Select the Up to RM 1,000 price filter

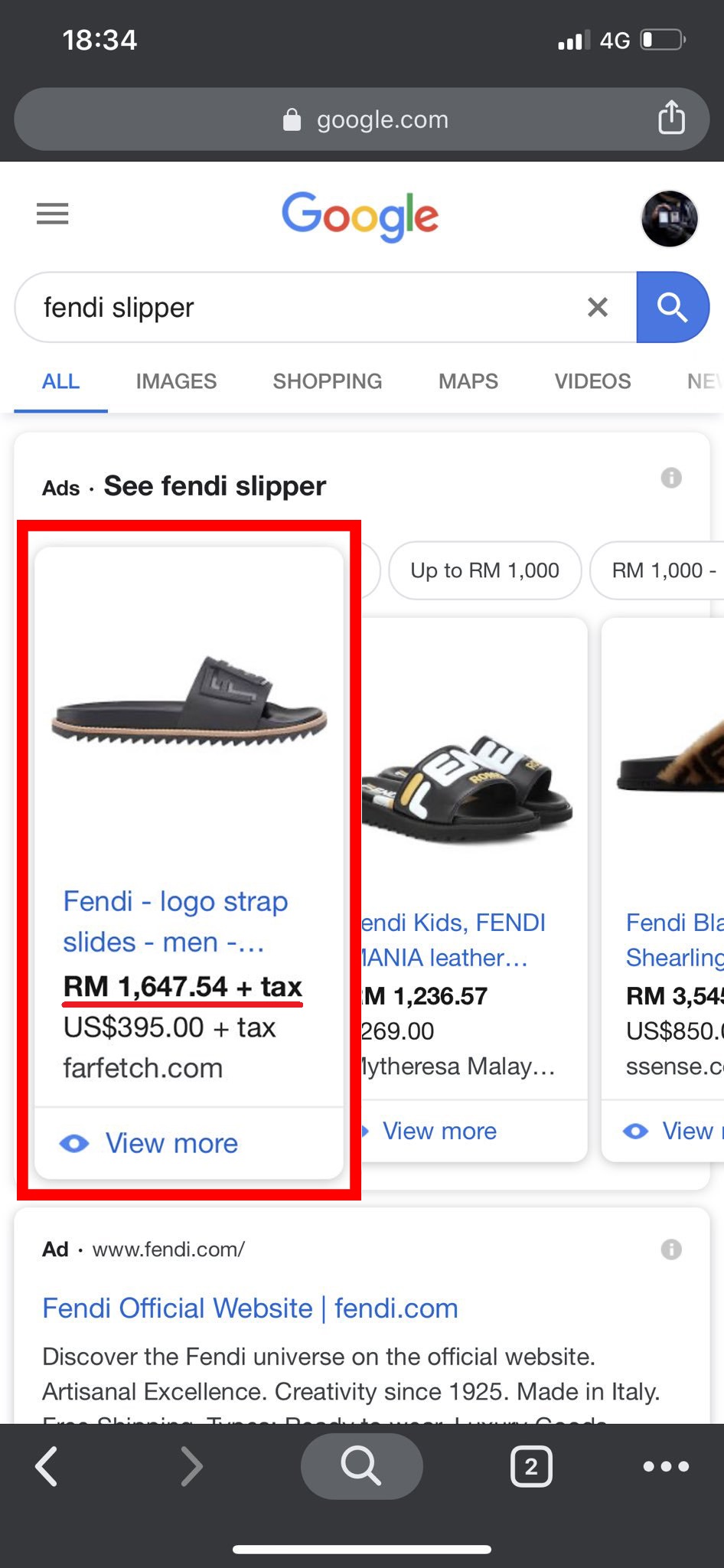[484, 570]
